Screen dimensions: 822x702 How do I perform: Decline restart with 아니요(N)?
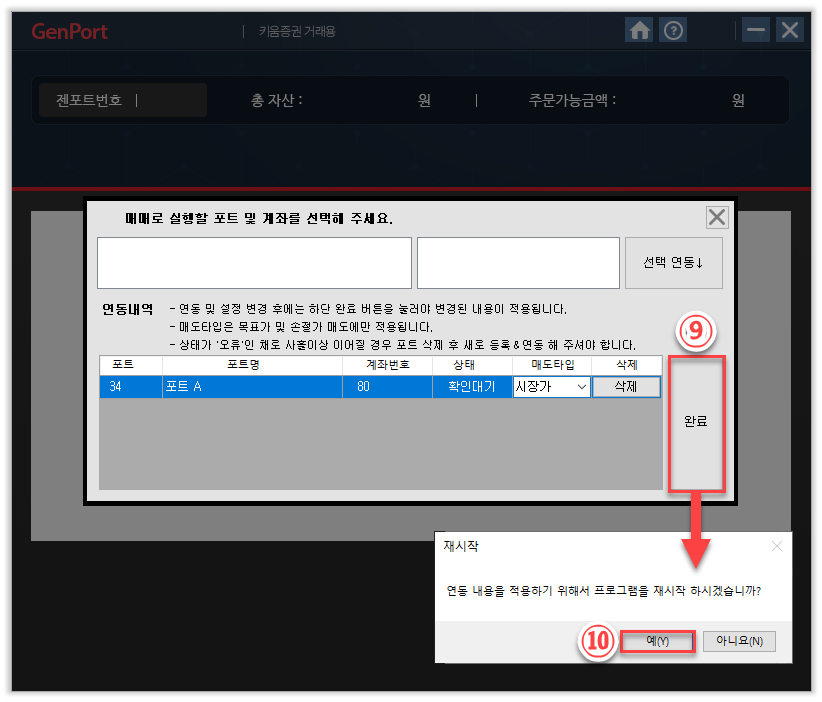739,641
